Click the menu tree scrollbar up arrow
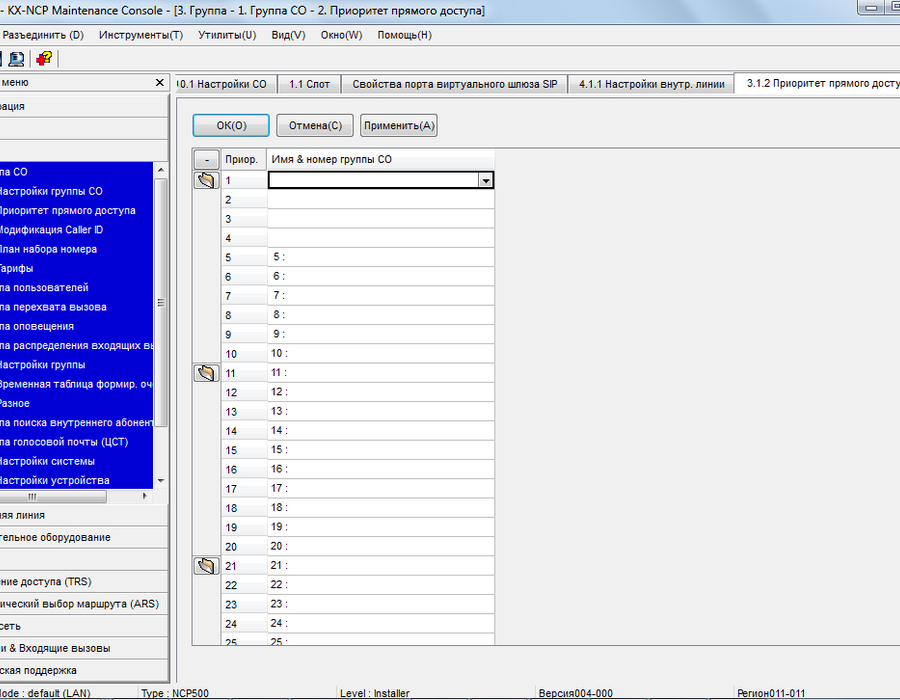Screen dimensions: 900x700 [161, 170]
